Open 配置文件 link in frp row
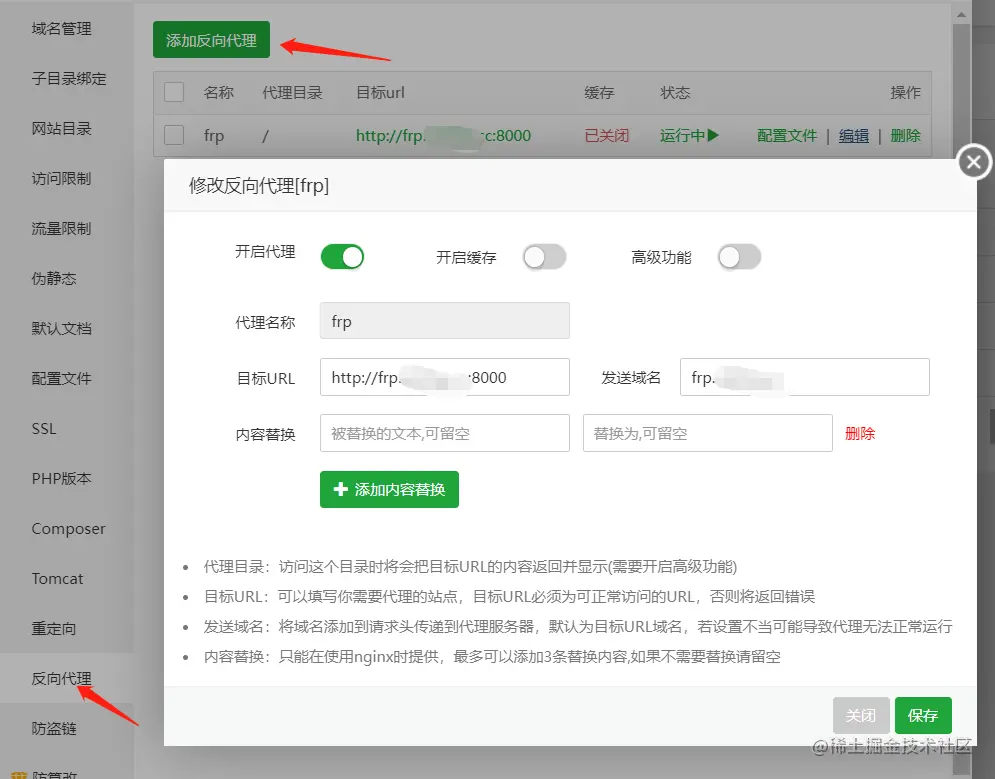Screen dimensions: 995x779 [x=787, y=135]
